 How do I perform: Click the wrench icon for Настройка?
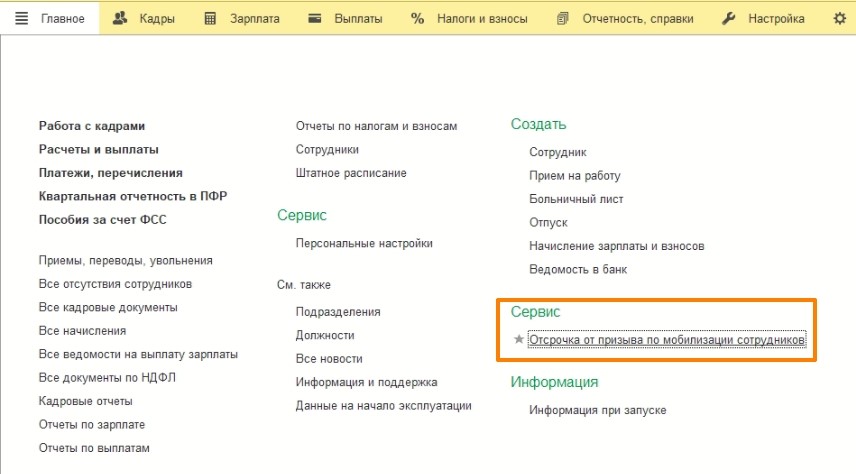(x=728, y=19)
